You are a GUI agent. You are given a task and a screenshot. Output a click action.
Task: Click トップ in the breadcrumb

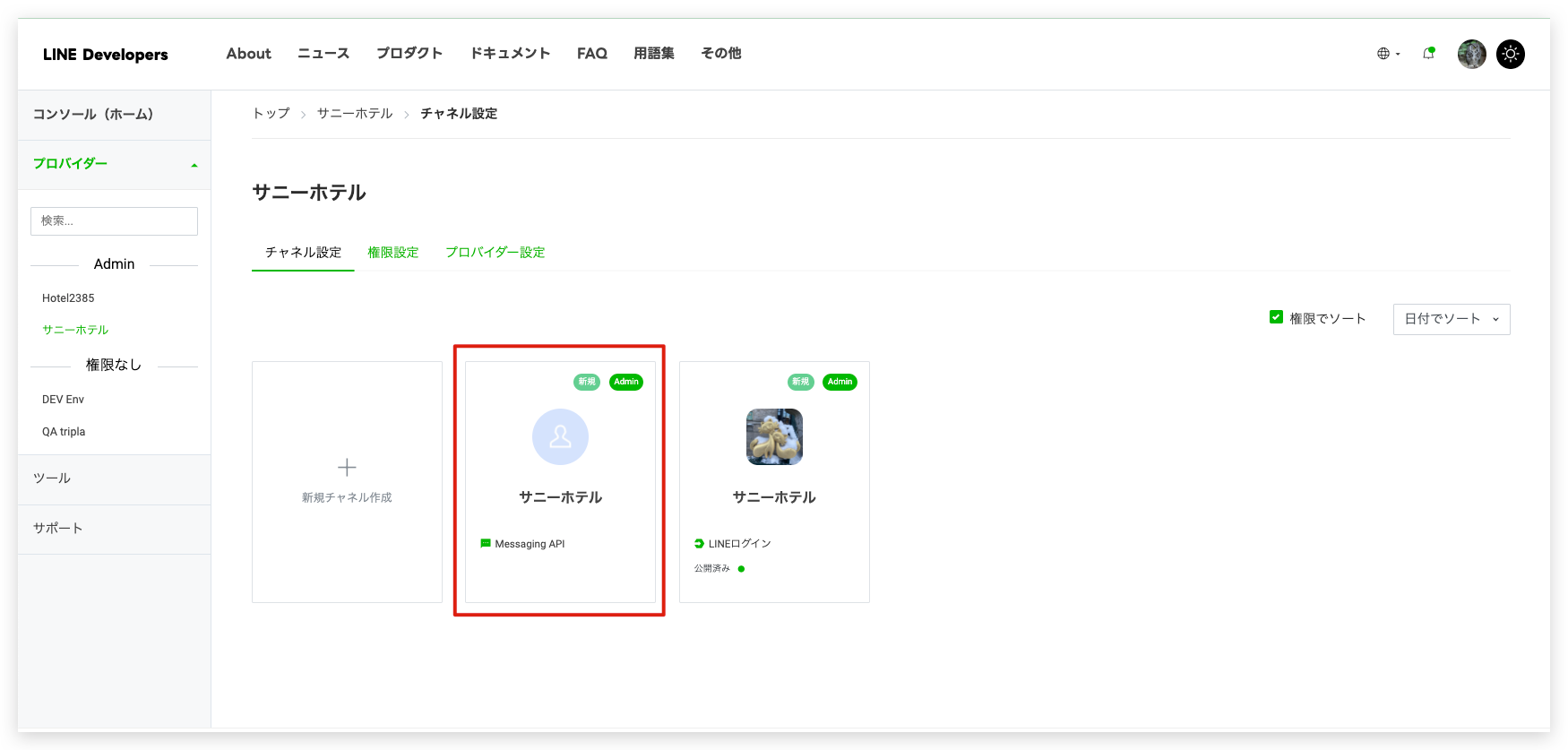coord(271,114)
